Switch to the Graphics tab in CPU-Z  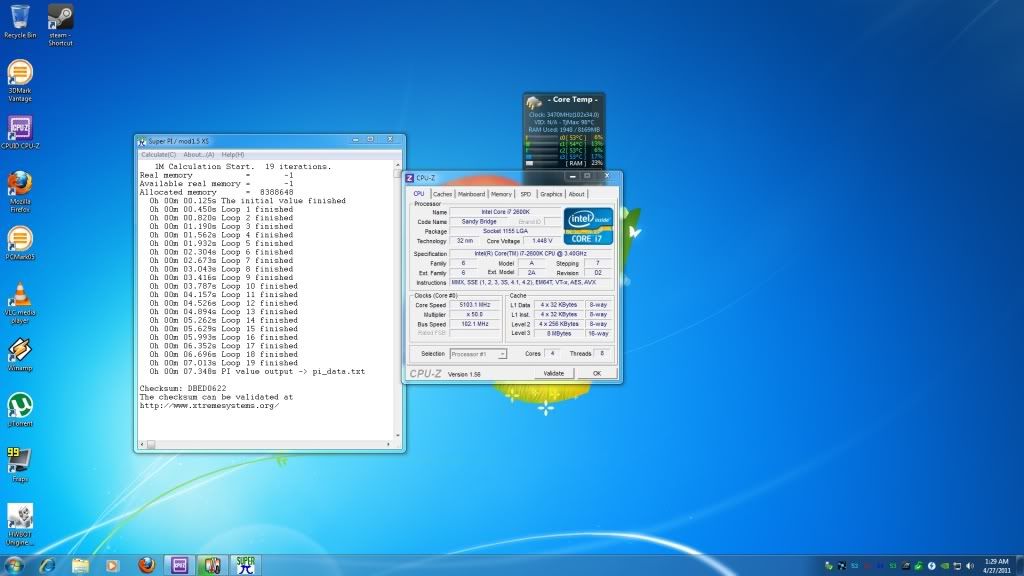pyautogui.click(x=551, y=194)
